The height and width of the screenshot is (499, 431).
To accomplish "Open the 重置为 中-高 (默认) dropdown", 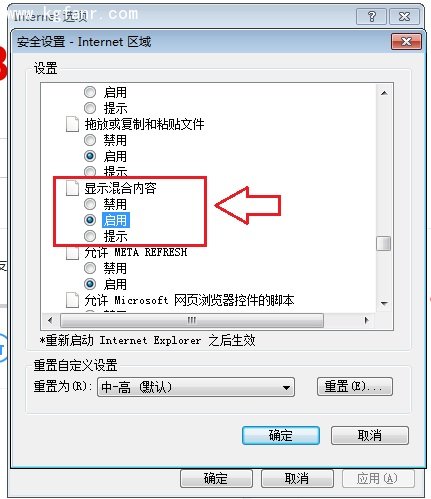I will 196,387.
